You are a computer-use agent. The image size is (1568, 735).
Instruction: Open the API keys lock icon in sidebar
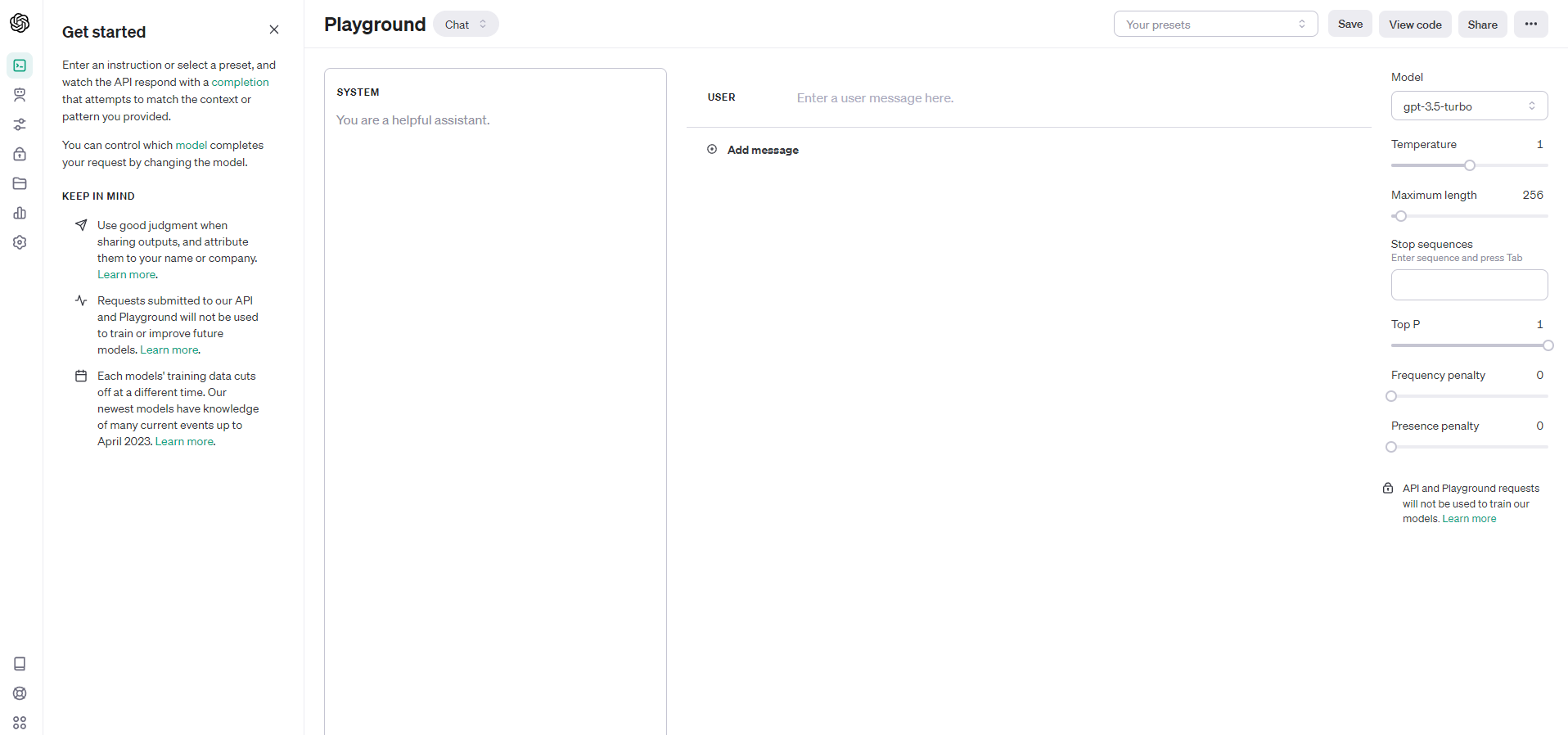pos(20,154)
